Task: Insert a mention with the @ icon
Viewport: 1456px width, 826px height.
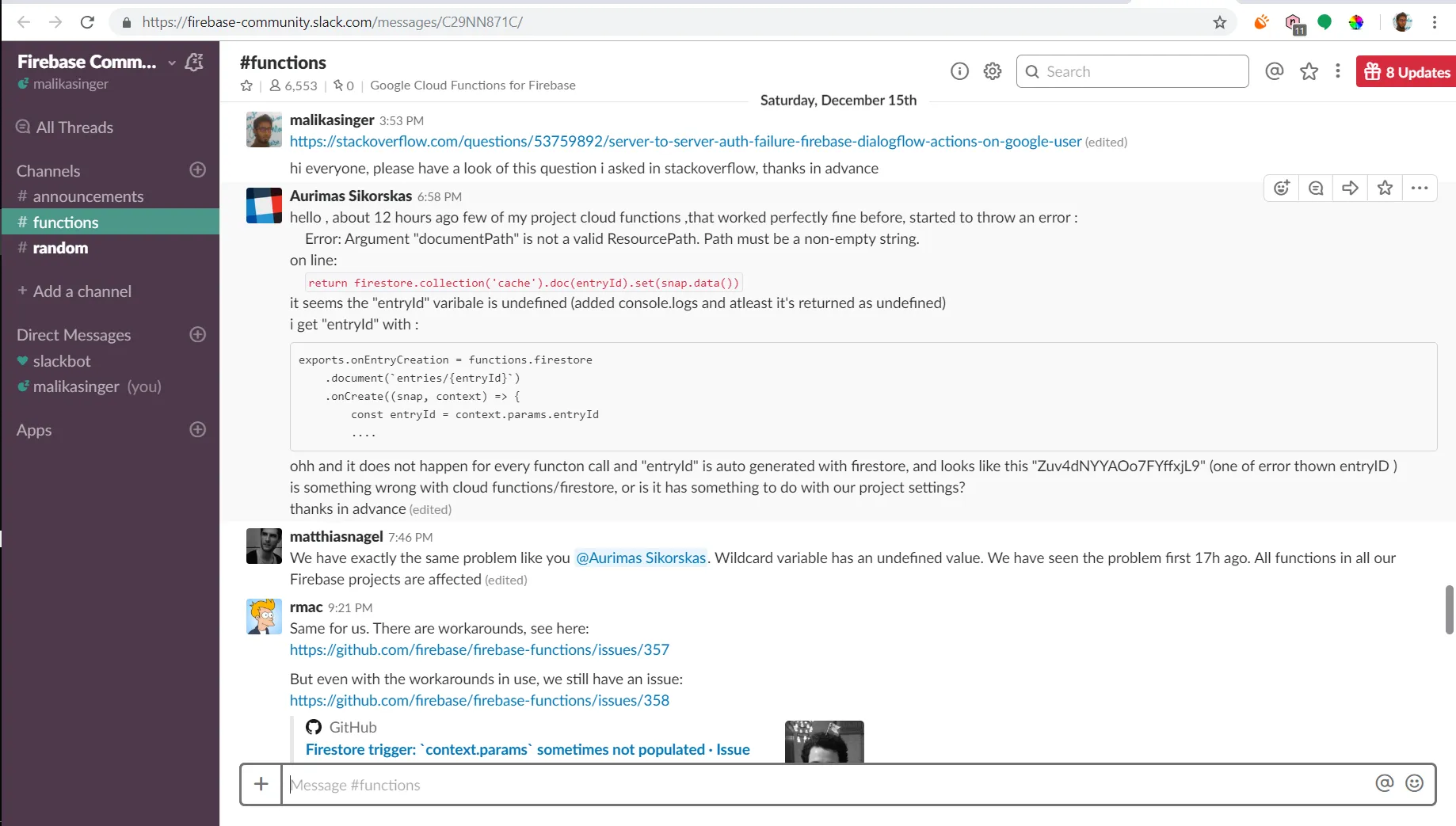Action: coord(1385,783)
